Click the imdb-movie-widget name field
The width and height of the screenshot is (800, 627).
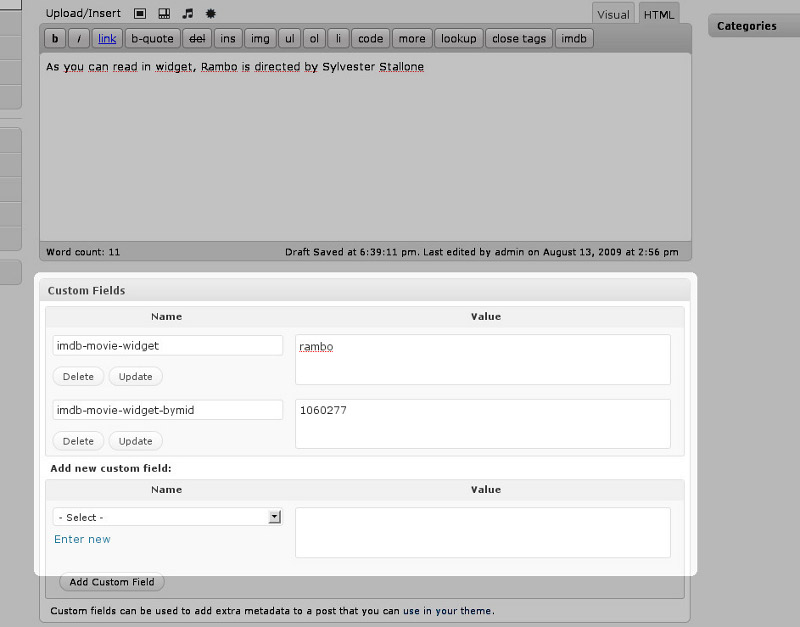click(x=167, y=345)
